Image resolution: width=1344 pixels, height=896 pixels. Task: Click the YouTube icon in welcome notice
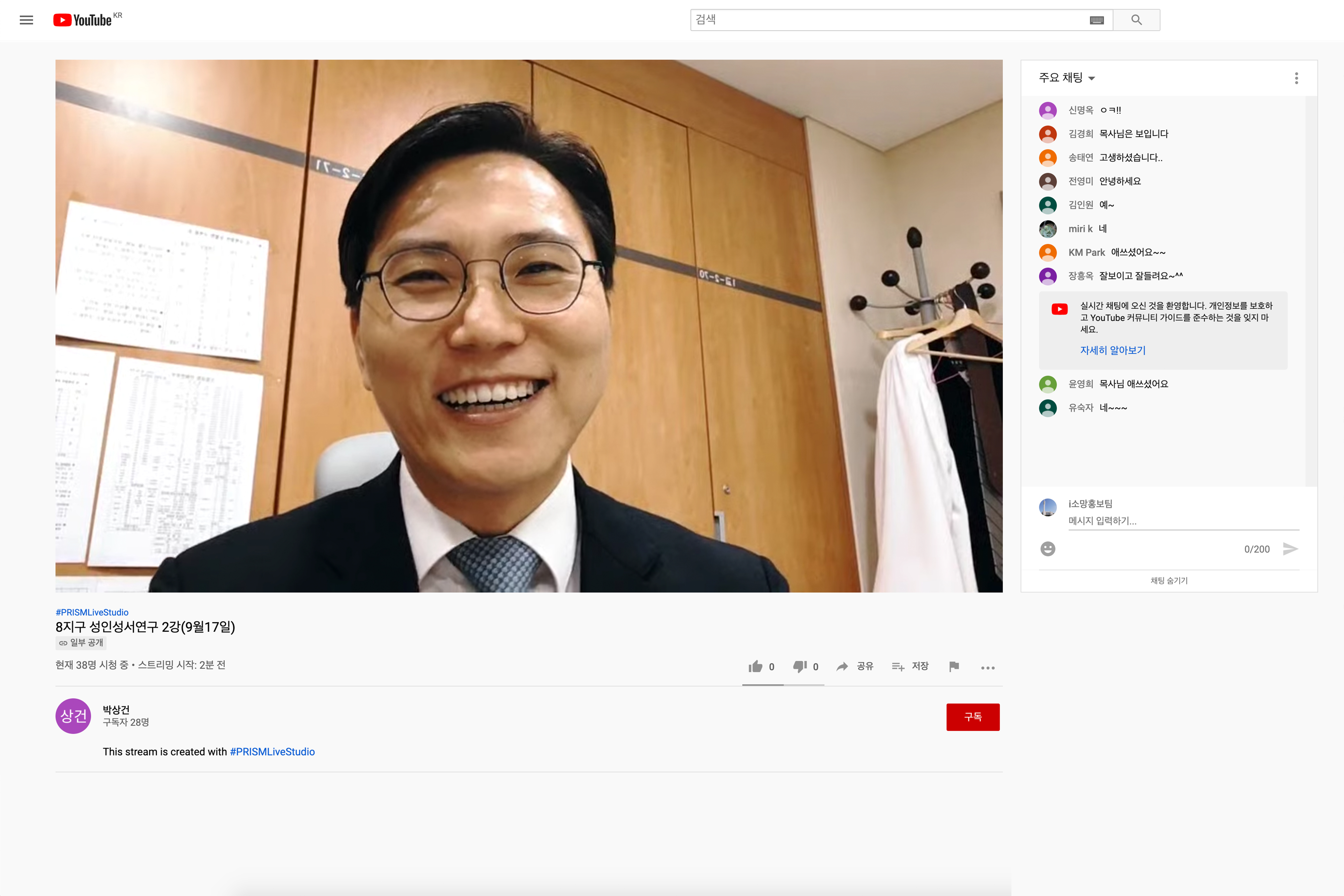coord(1059,309)
